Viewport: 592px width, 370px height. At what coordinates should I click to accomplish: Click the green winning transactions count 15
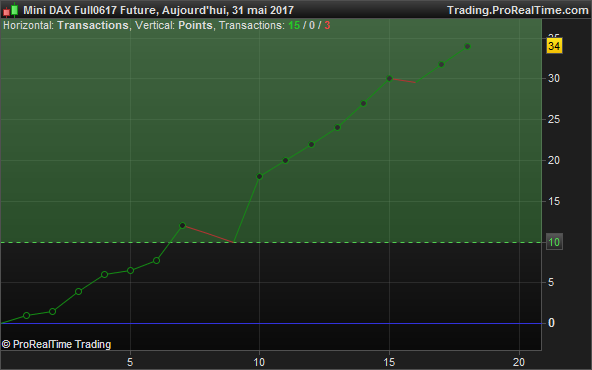point(294,25)
